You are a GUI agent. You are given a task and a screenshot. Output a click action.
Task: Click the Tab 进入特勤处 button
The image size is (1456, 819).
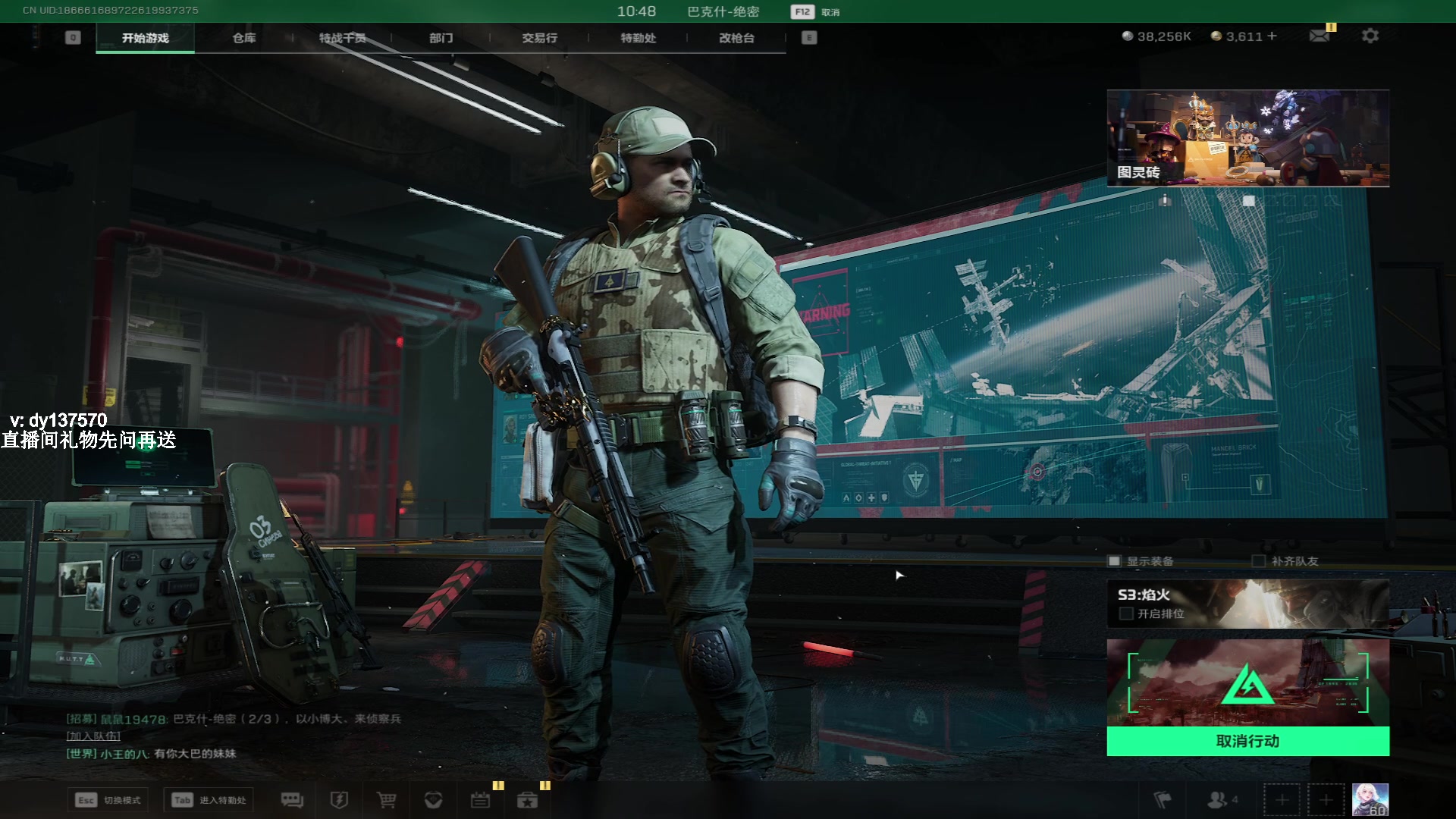209,800
